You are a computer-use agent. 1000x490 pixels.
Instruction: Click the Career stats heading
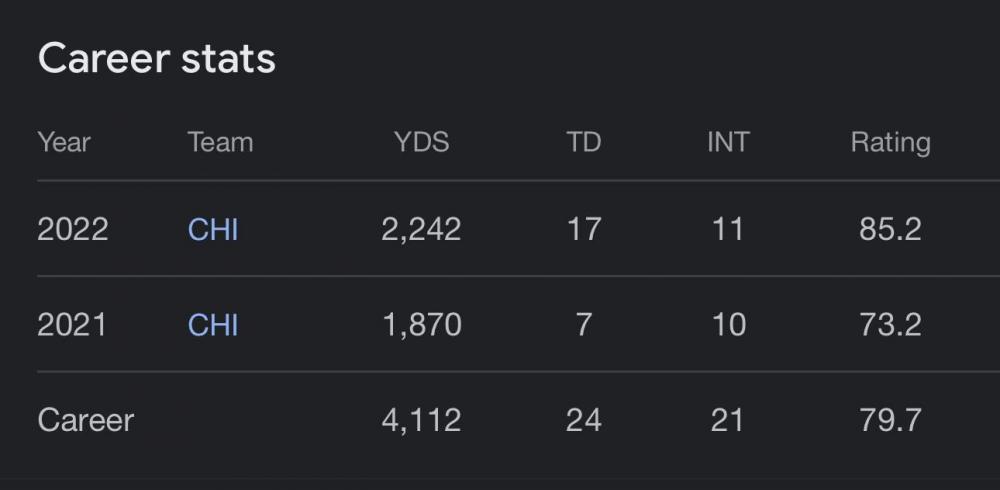(157, 59)
